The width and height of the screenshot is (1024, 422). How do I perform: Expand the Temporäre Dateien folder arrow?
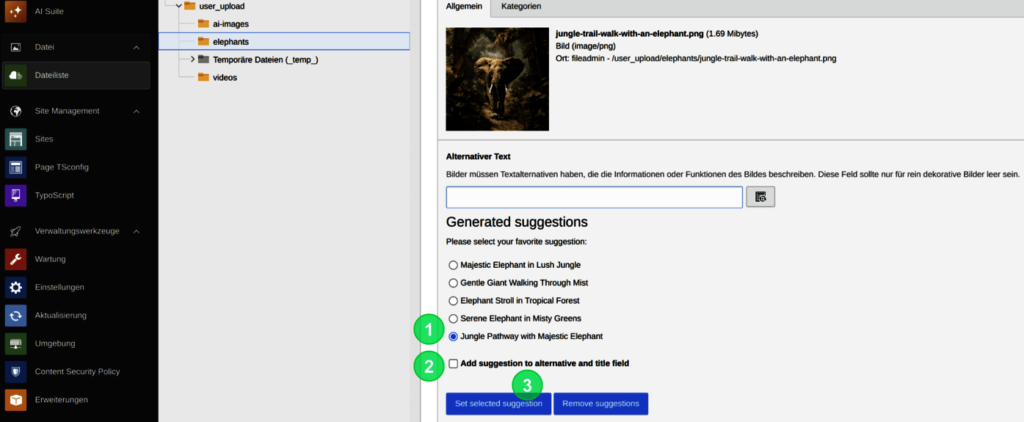click(193, 59)
